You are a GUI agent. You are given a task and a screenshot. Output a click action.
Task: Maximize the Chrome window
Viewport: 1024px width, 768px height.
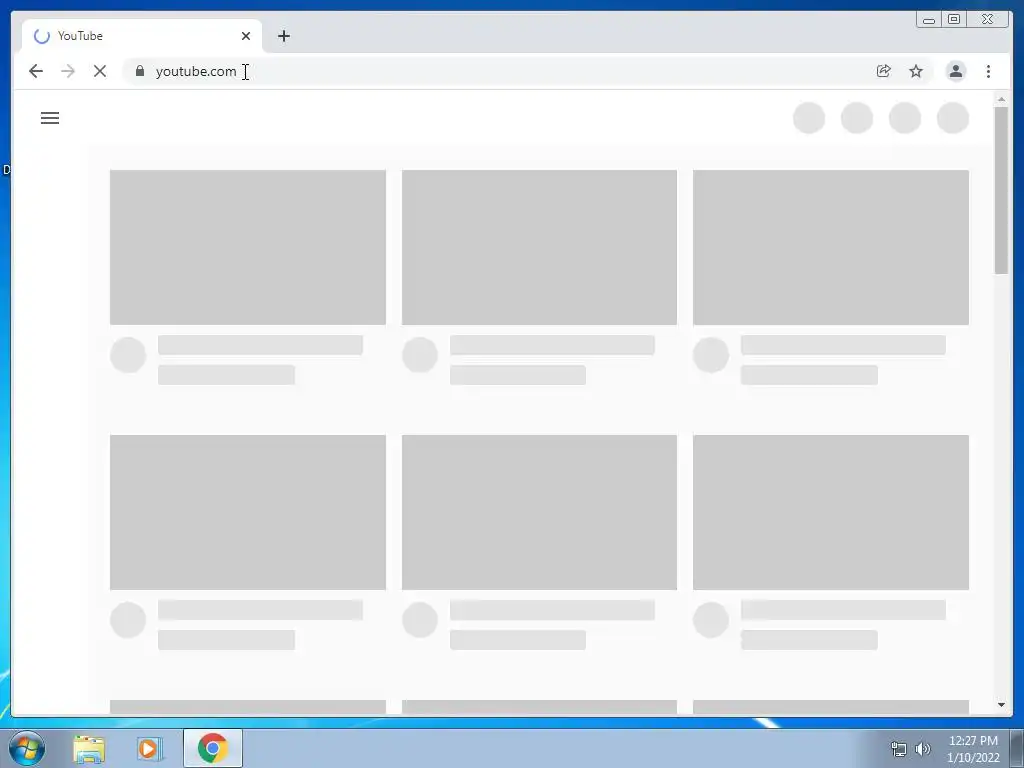[x=954, y=20]
